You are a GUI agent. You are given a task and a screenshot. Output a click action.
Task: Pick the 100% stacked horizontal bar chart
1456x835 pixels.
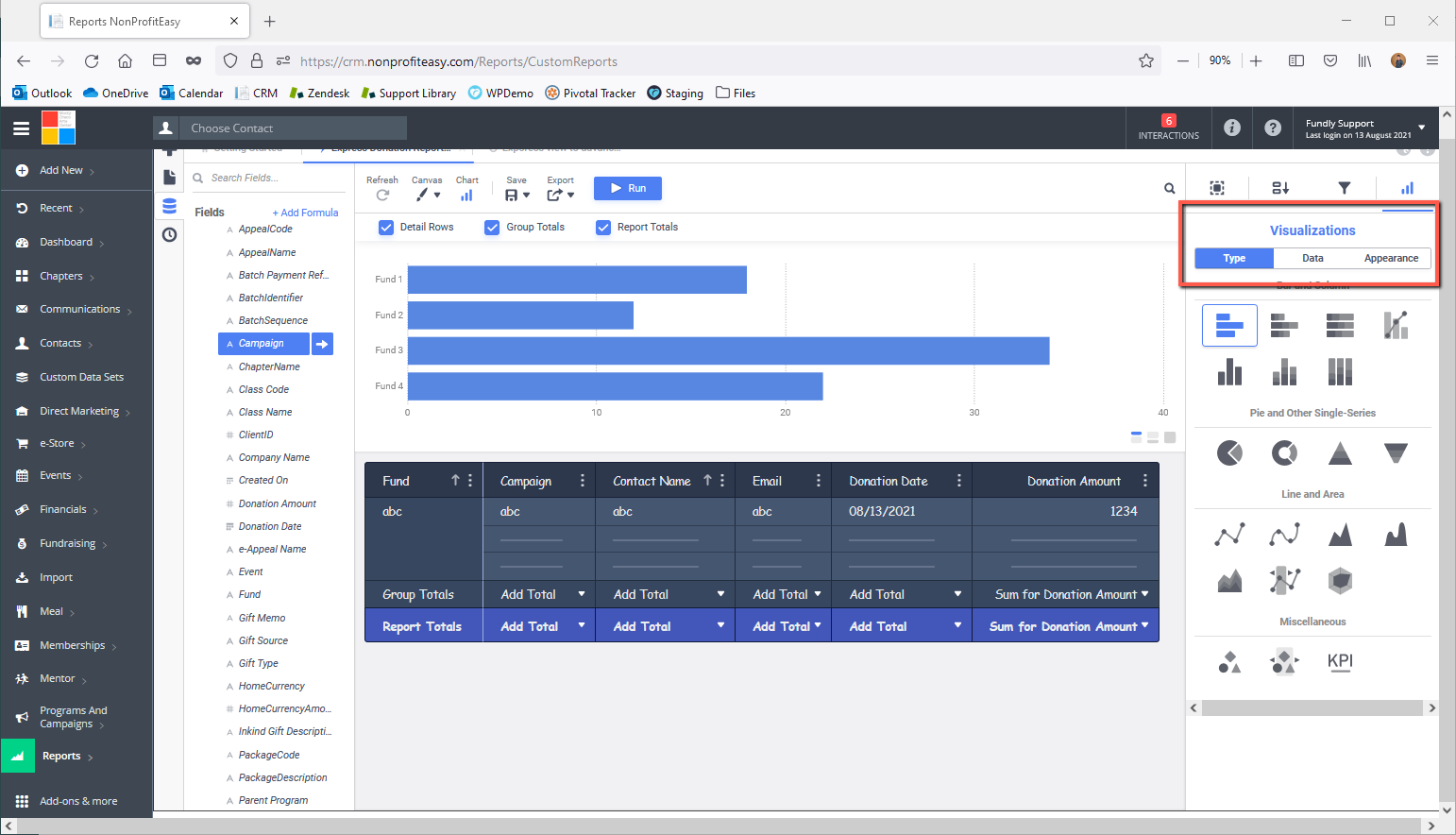click(x=1340, y=325)
